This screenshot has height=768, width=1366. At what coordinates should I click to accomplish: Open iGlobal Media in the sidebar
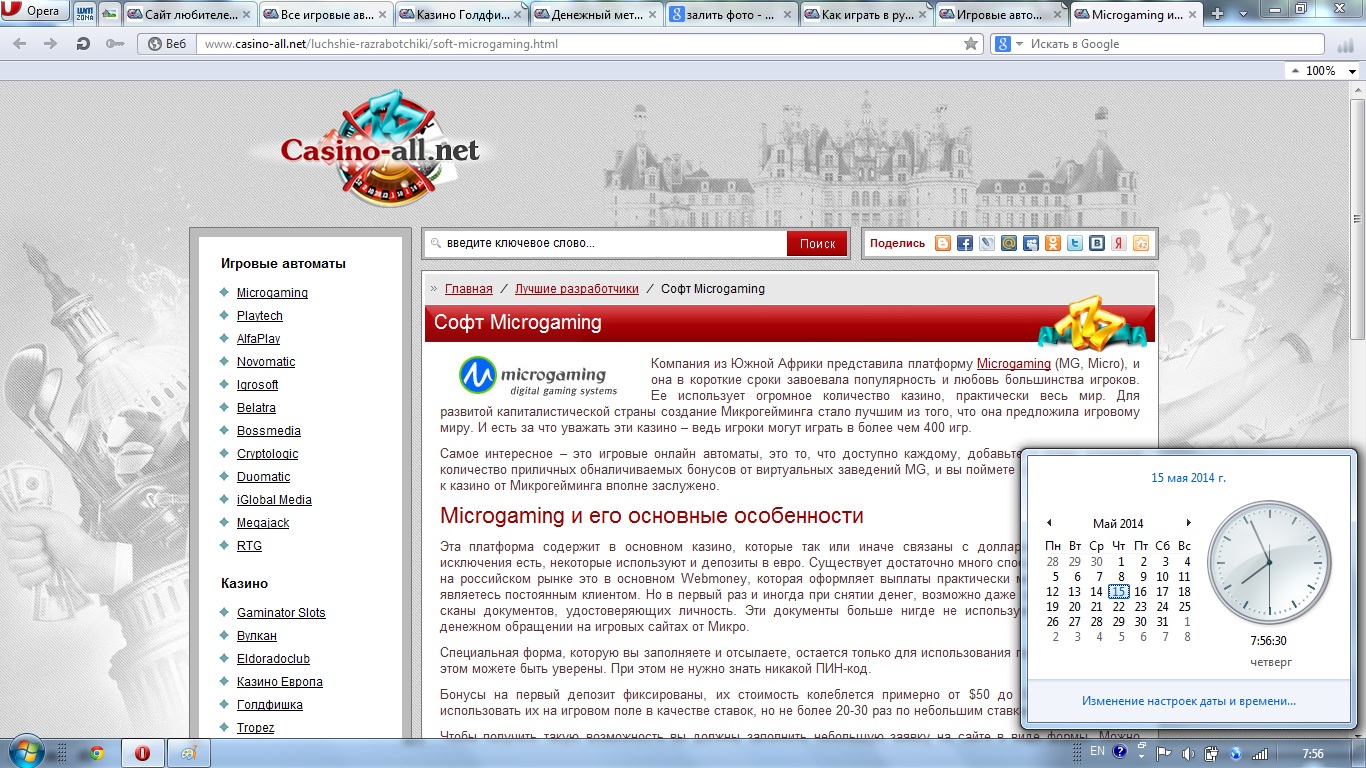274,500
